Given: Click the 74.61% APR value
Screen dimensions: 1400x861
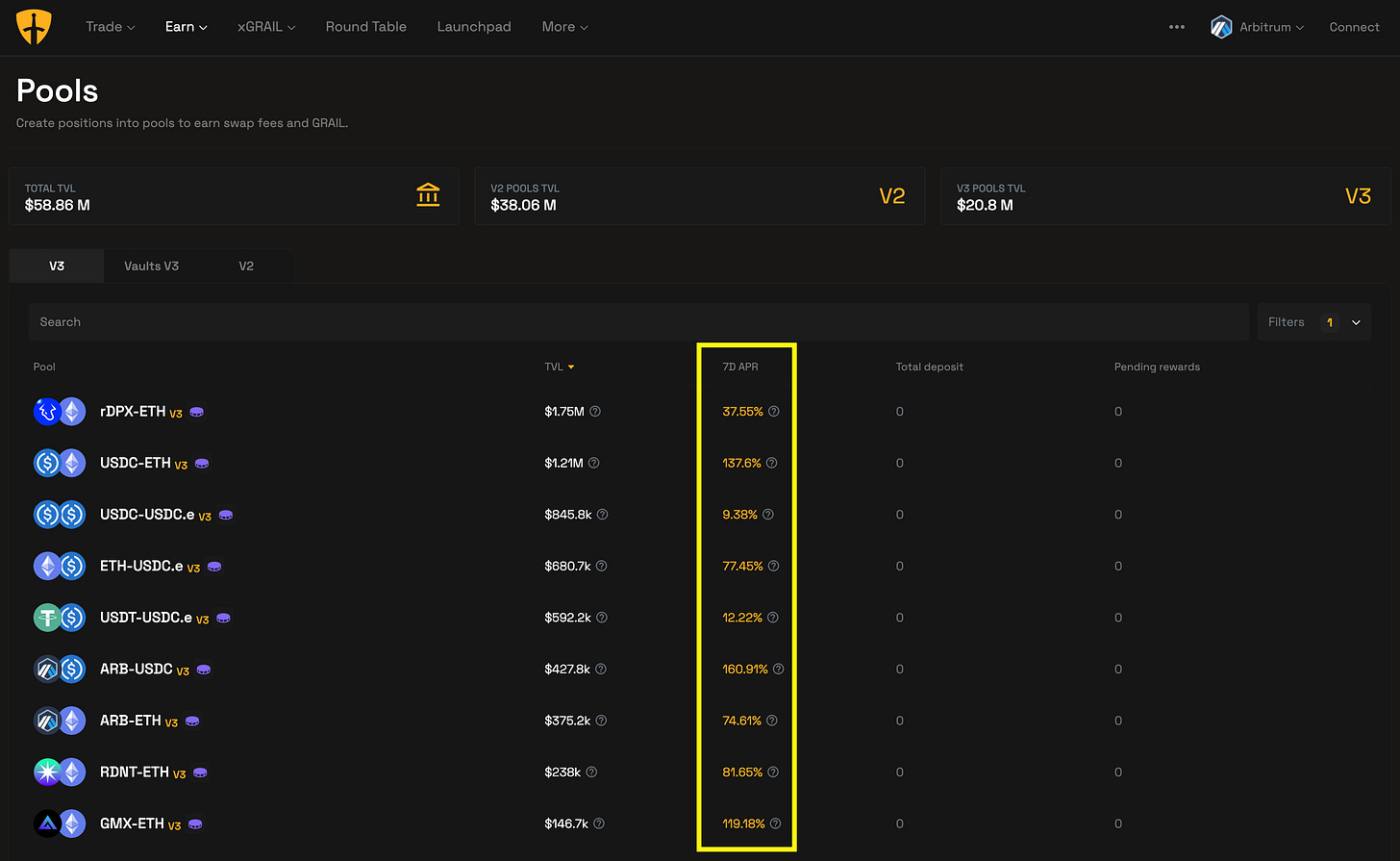Looking at the screenshot, I should pyautogui.click(x=741, y=721).
